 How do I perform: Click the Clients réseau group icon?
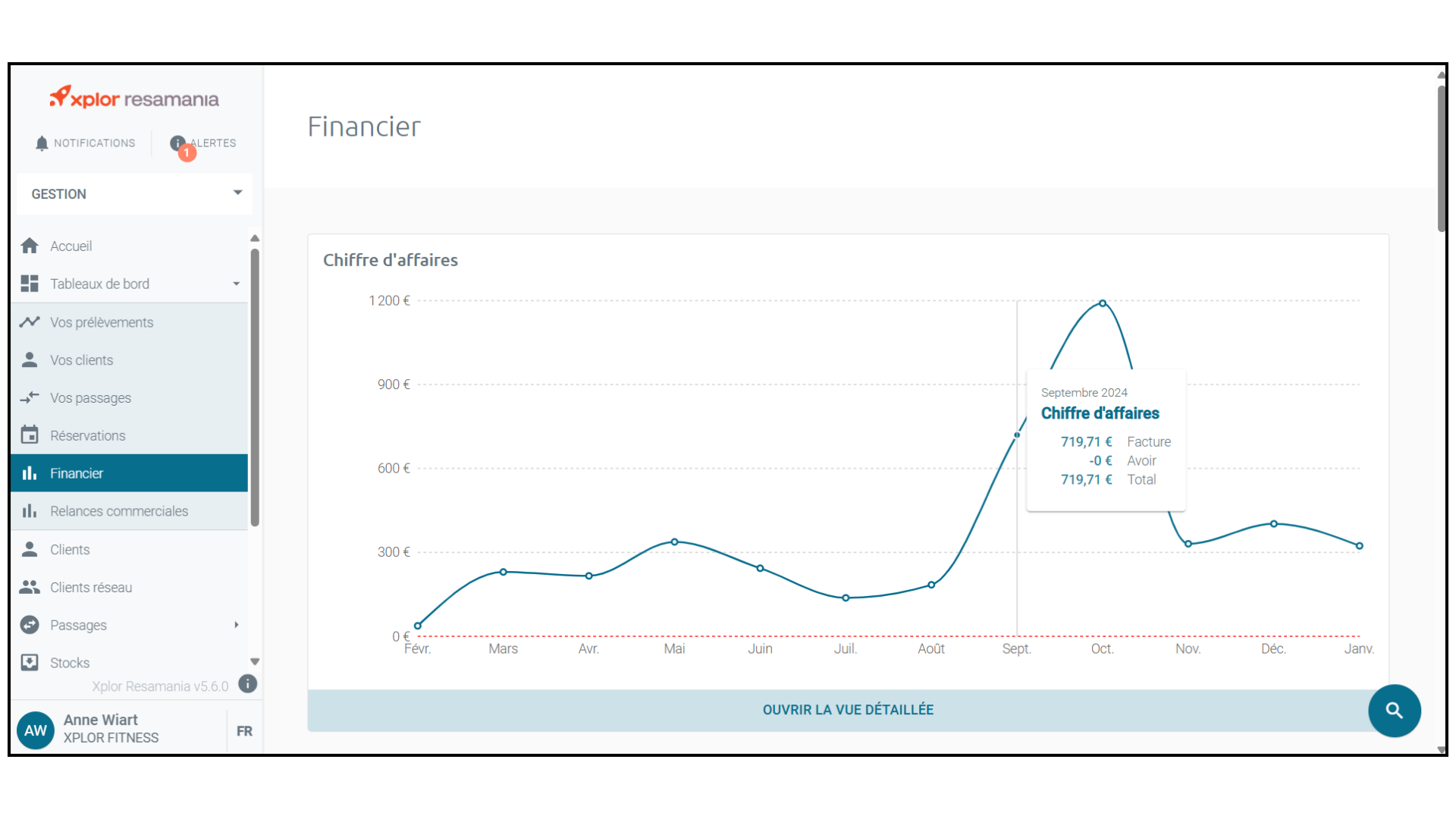30,587
